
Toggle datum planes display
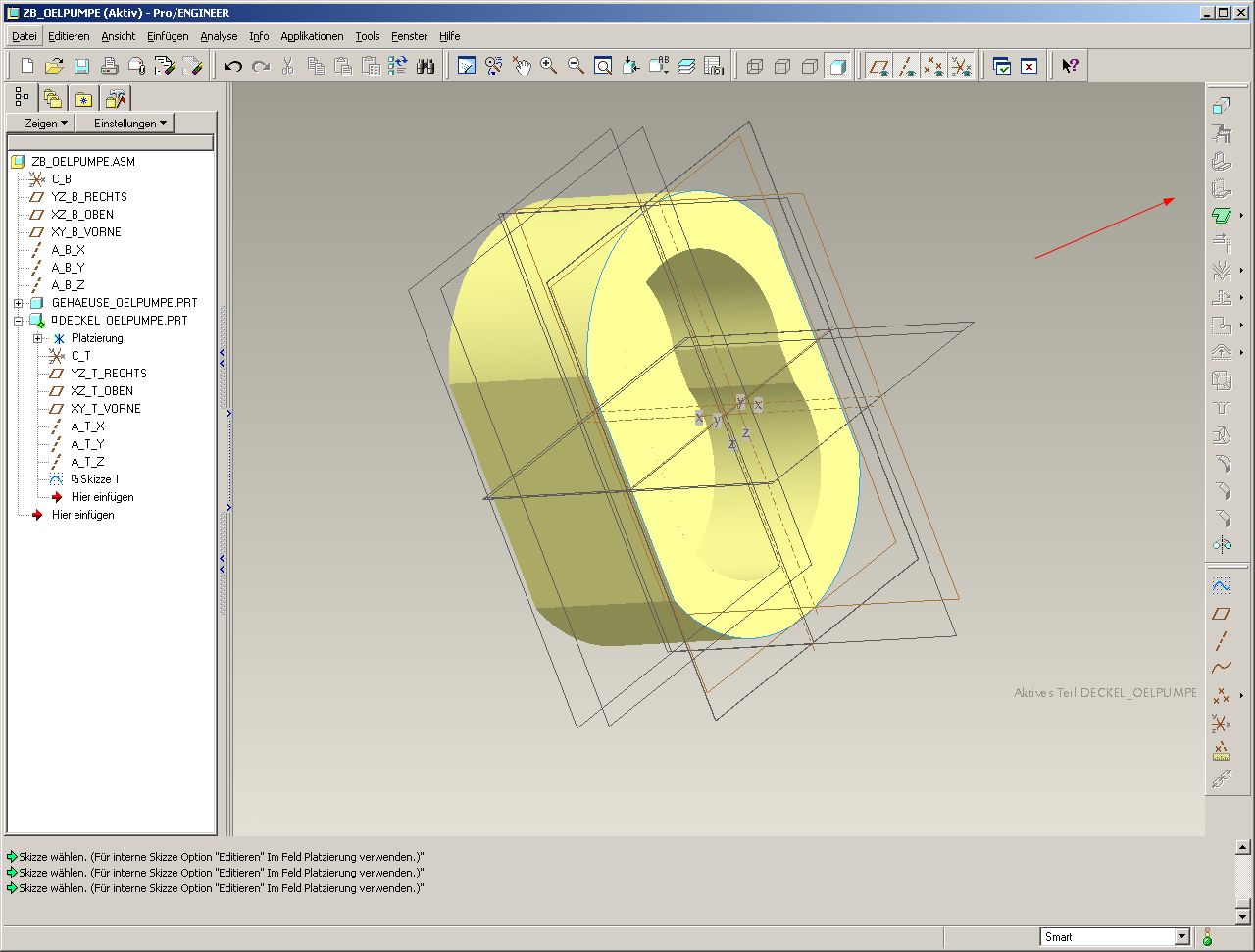pyautogui.click(x=879, y=66)
